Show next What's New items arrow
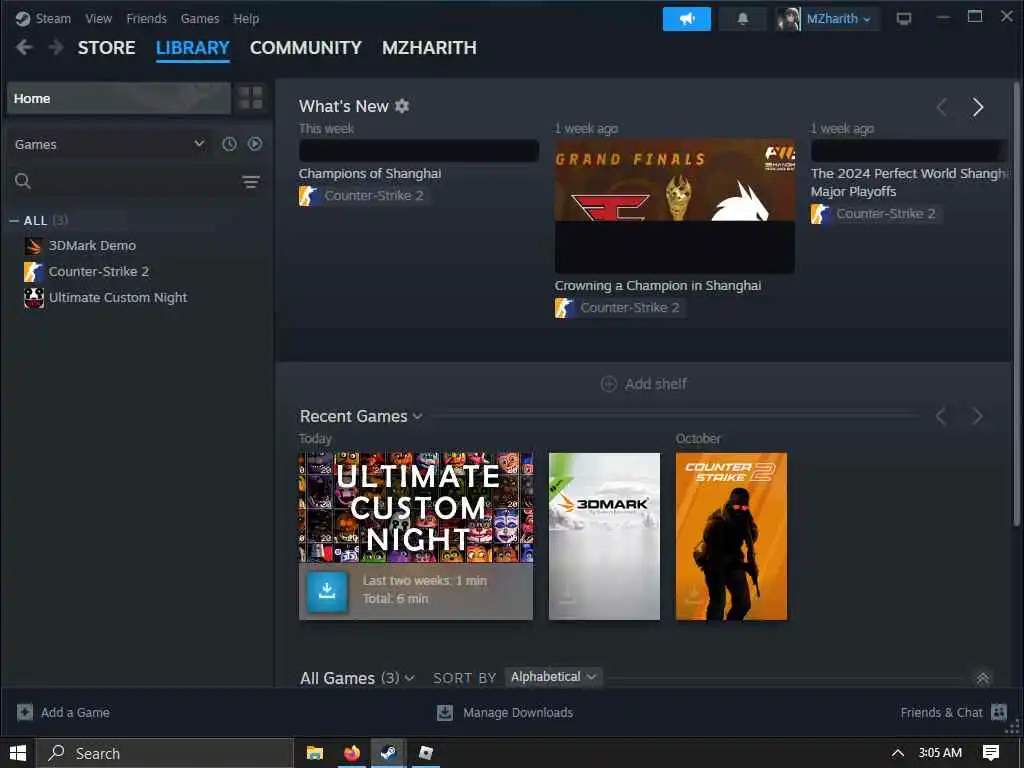Screen dimensions: 1024x768 point(978,107)
